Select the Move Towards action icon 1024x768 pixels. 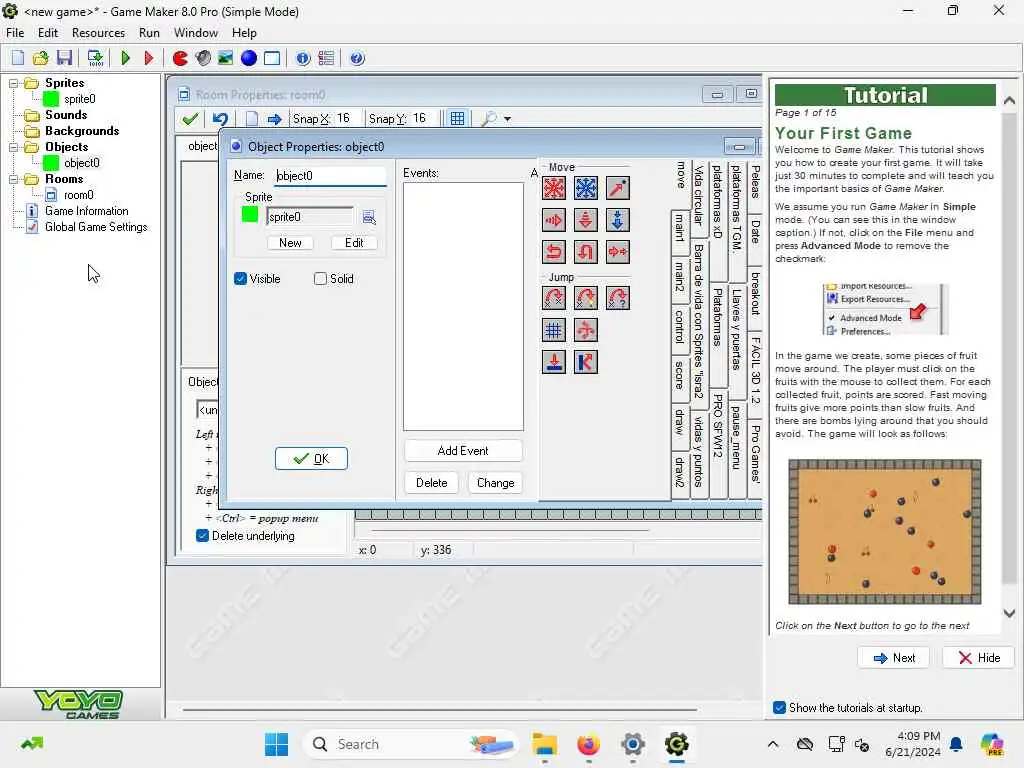click(618, 188)
